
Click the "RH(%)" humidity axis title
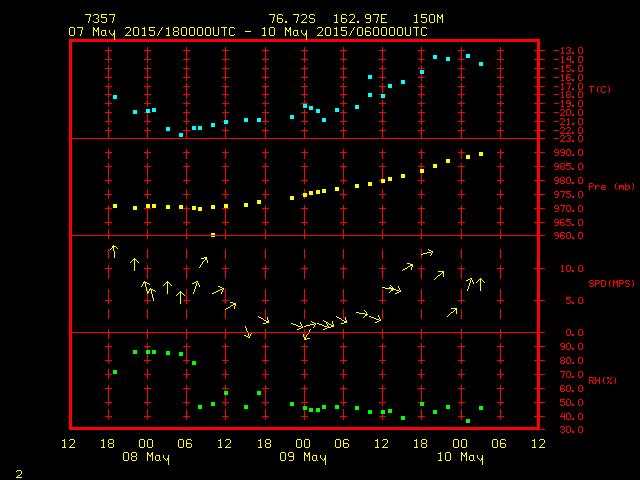(602, 380)
